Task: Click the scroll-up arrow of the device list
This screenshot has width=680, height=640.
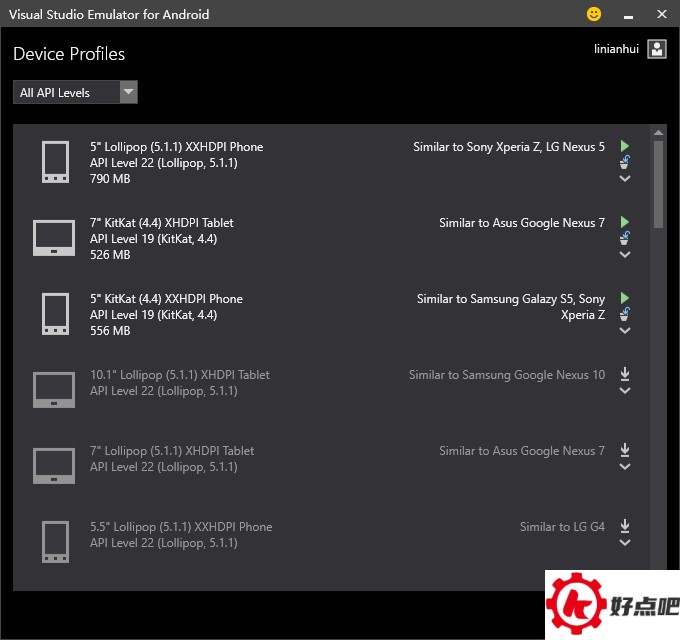Action: [658, 132]
